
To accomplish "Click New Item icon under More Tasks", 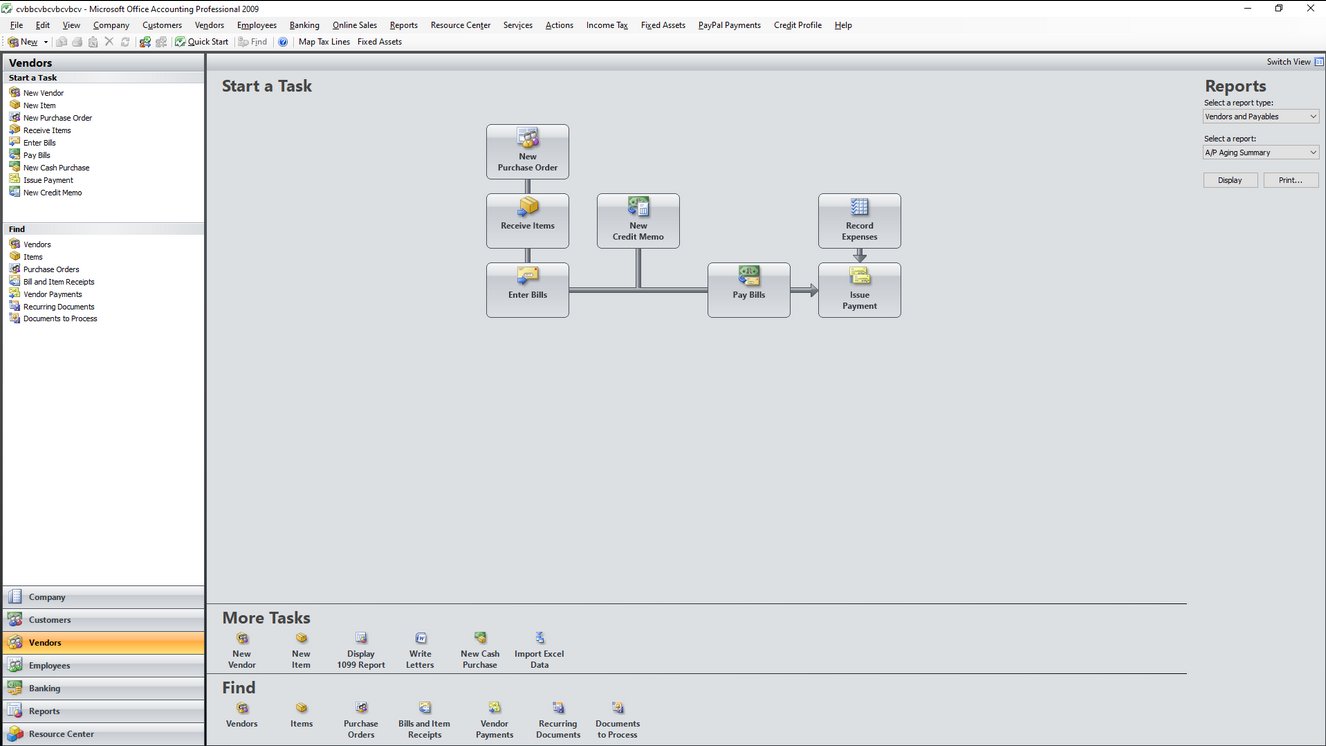I will pyautogui.click(x=301, y=638).
